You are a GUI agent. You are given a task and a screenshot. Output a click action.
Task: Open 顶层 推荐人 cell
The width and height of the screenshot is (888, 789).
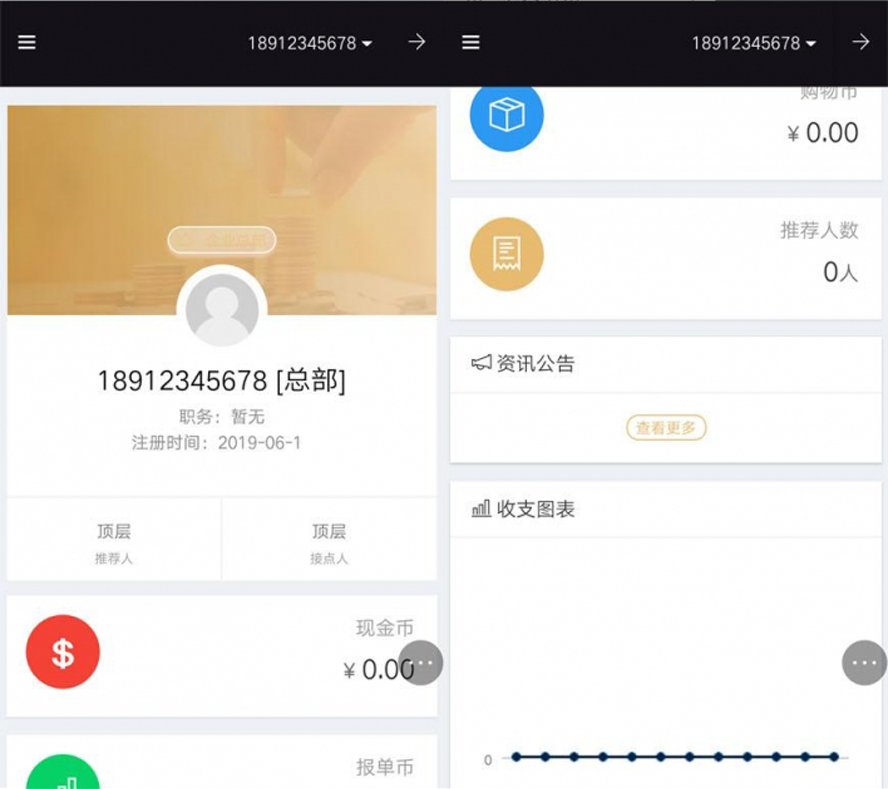coord(114,539)
